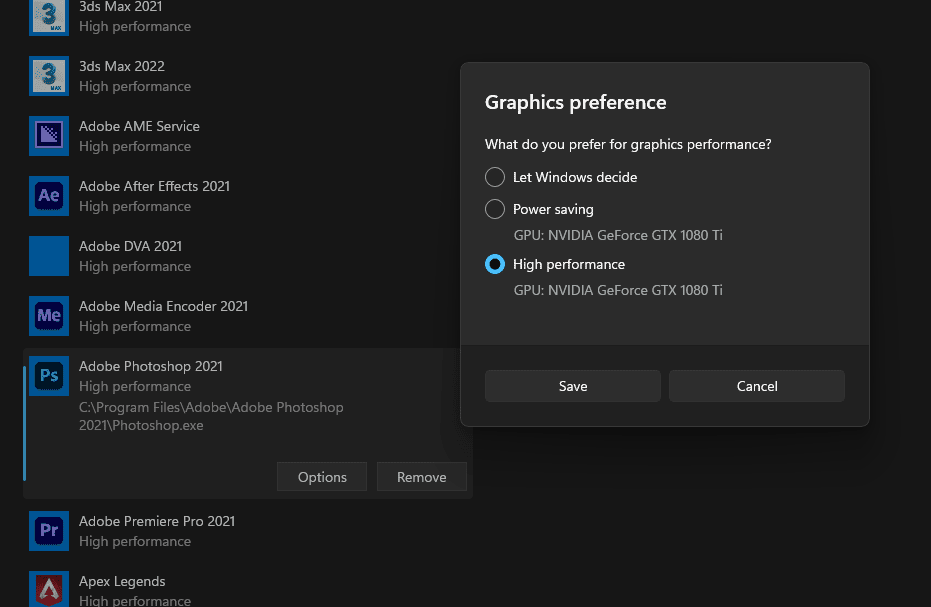
Task: Remove Adobe Photoshop 2021 from the list
Action: click(x=422, y=477)
